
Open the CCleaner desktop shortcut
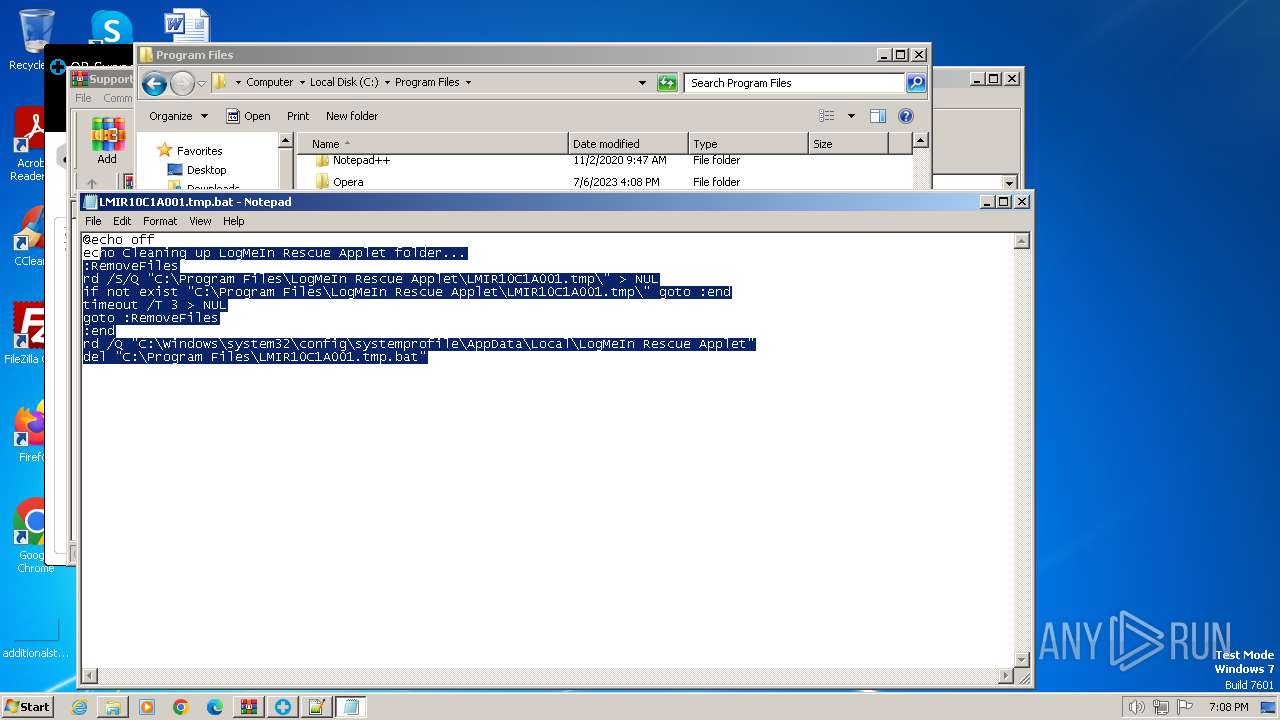(30, 235)
